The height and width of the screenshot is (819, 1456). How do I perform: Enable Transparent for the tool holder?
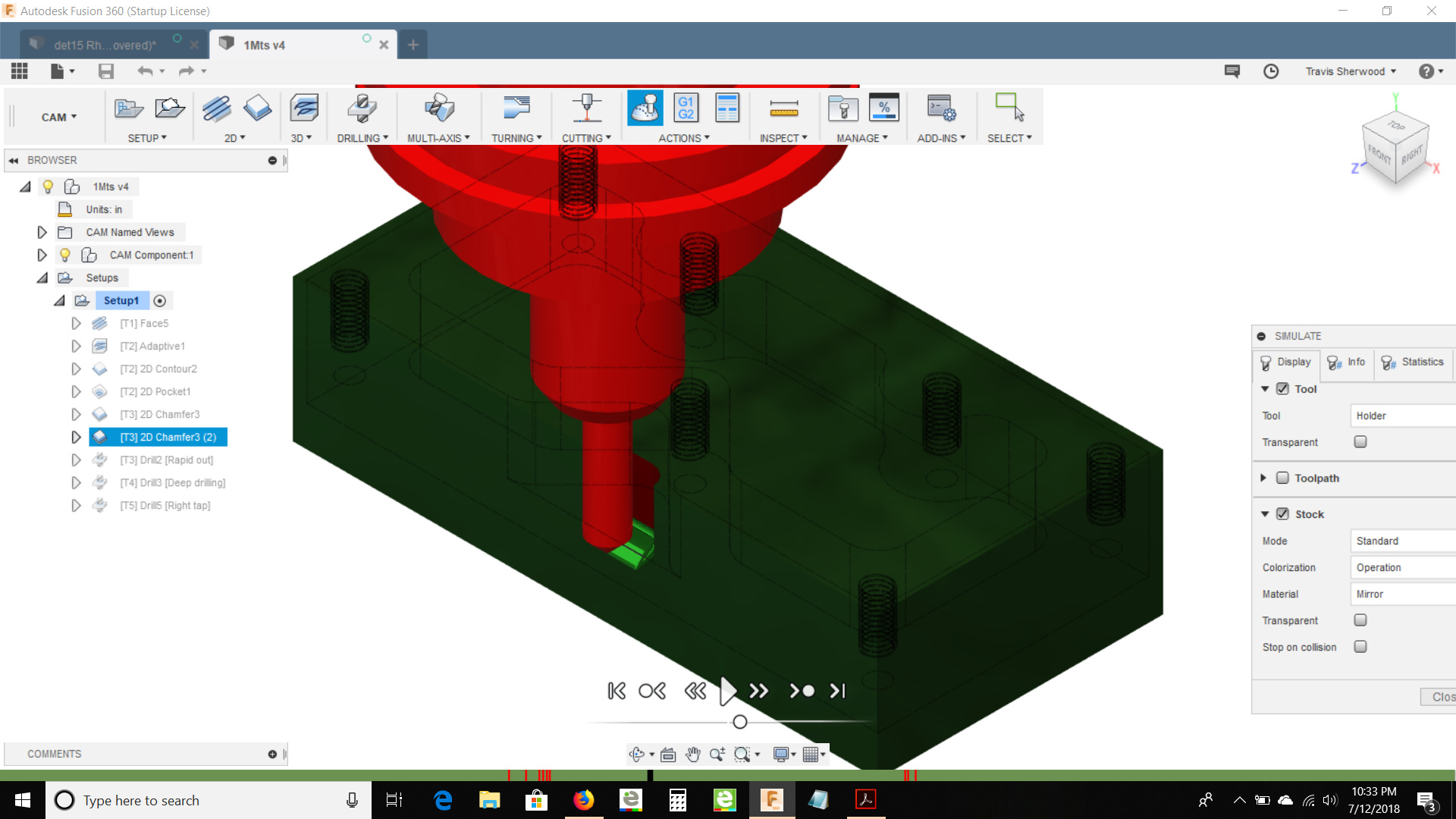click(1361, 442)
